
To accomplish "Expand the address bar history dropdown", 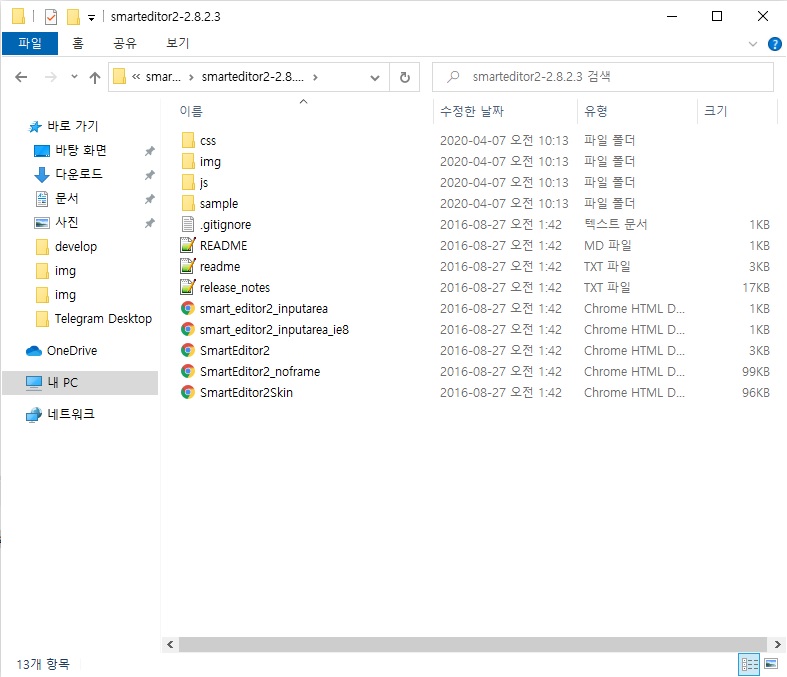I will [374, 78].
